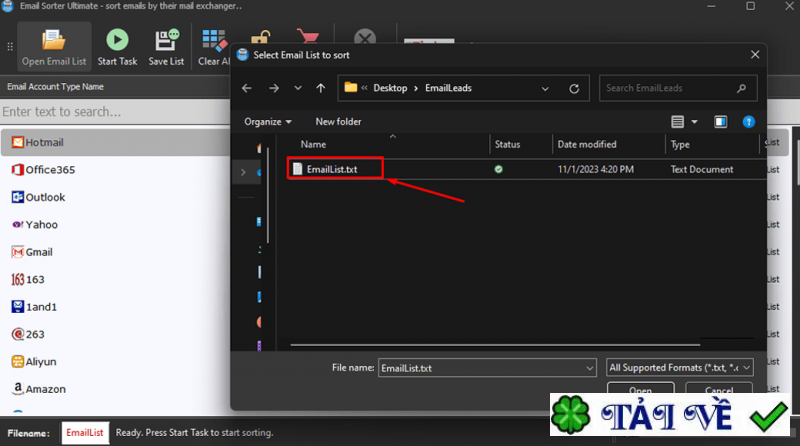Click the Gmail logo icon
Viewport: 800px width, 446px height.
pos(17,252)
